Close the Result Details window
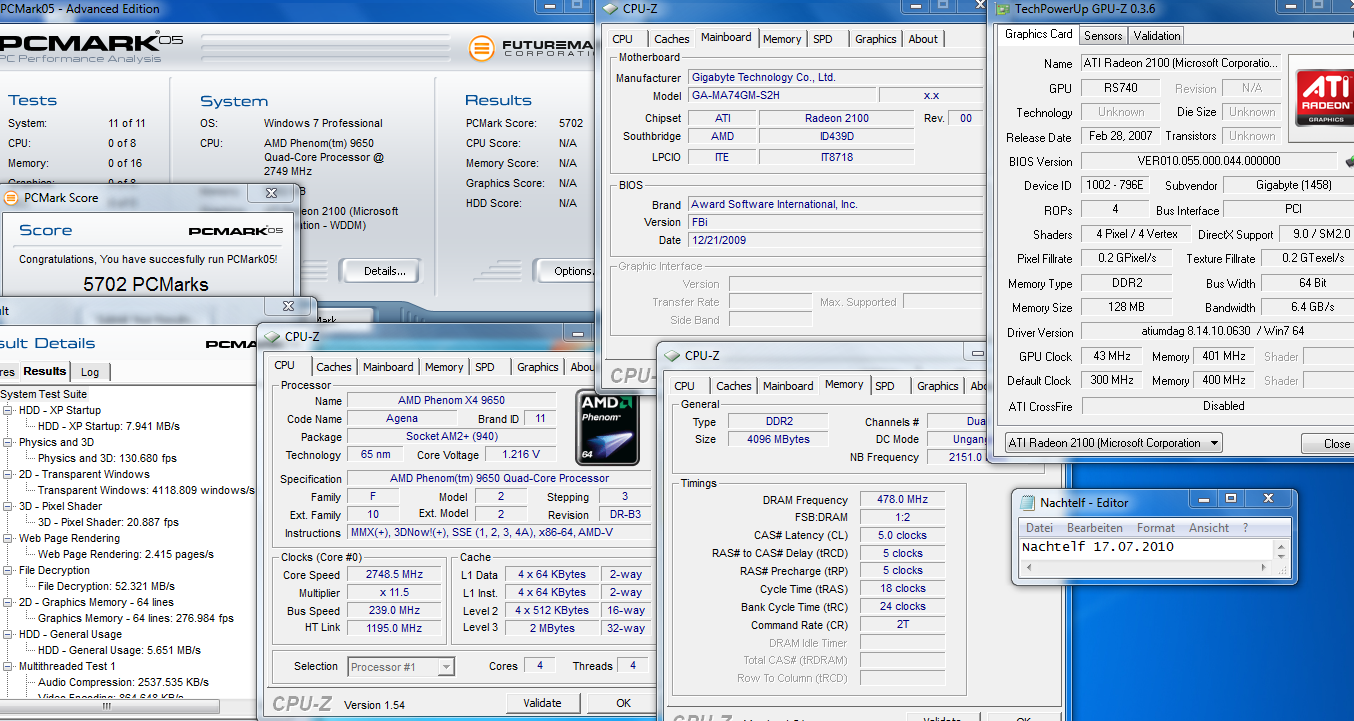The image size is (1354, 721). [x=288, y=306]
